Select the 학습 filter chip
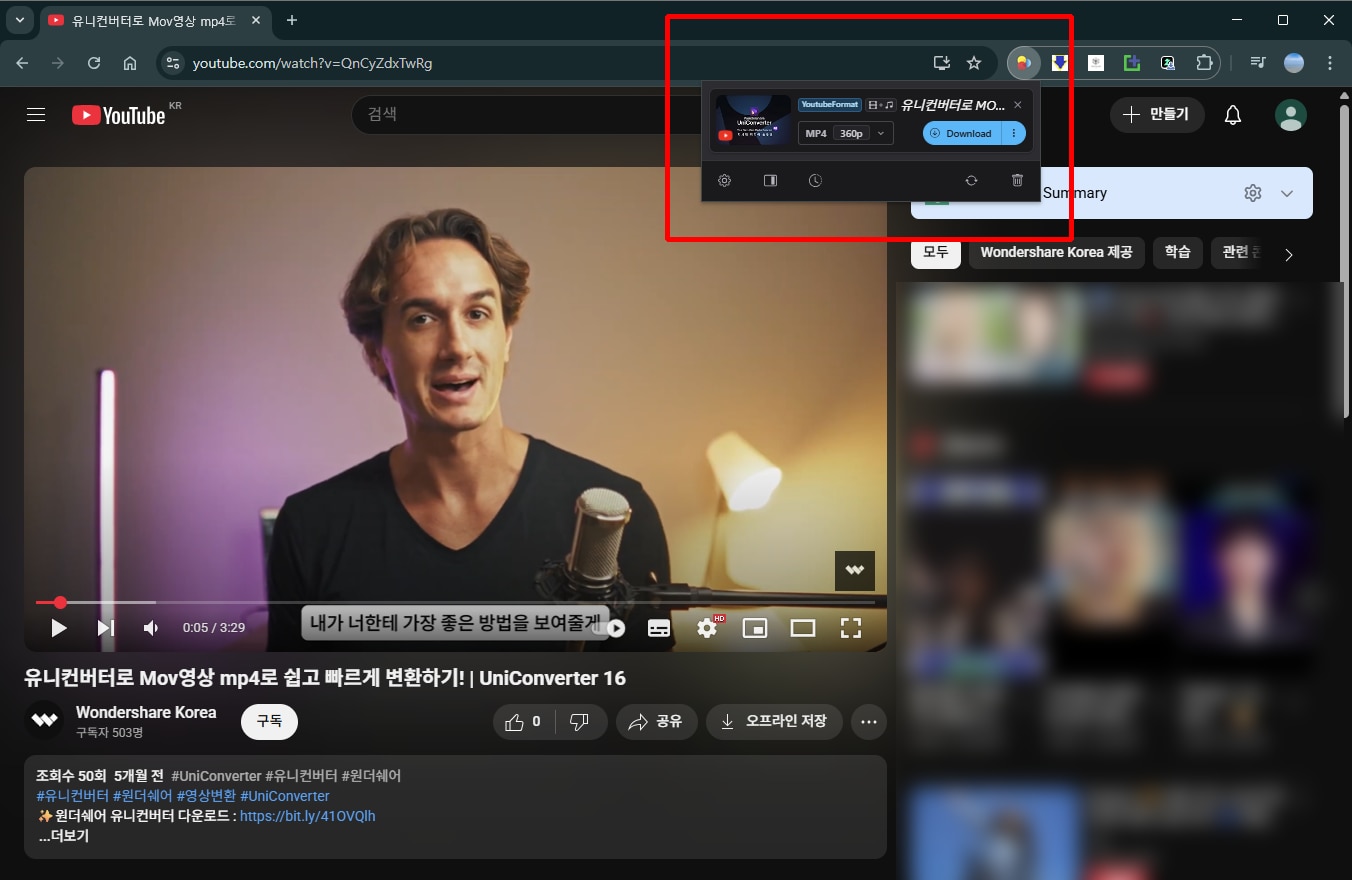1352x880 pixels. pyautogui.click(x=1178, y=252)
